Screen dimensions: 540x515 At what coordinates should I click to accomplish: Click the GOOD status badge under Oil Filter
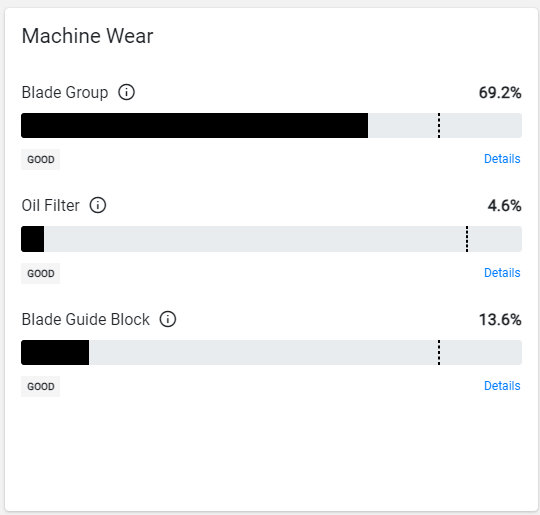pos(41,274)
